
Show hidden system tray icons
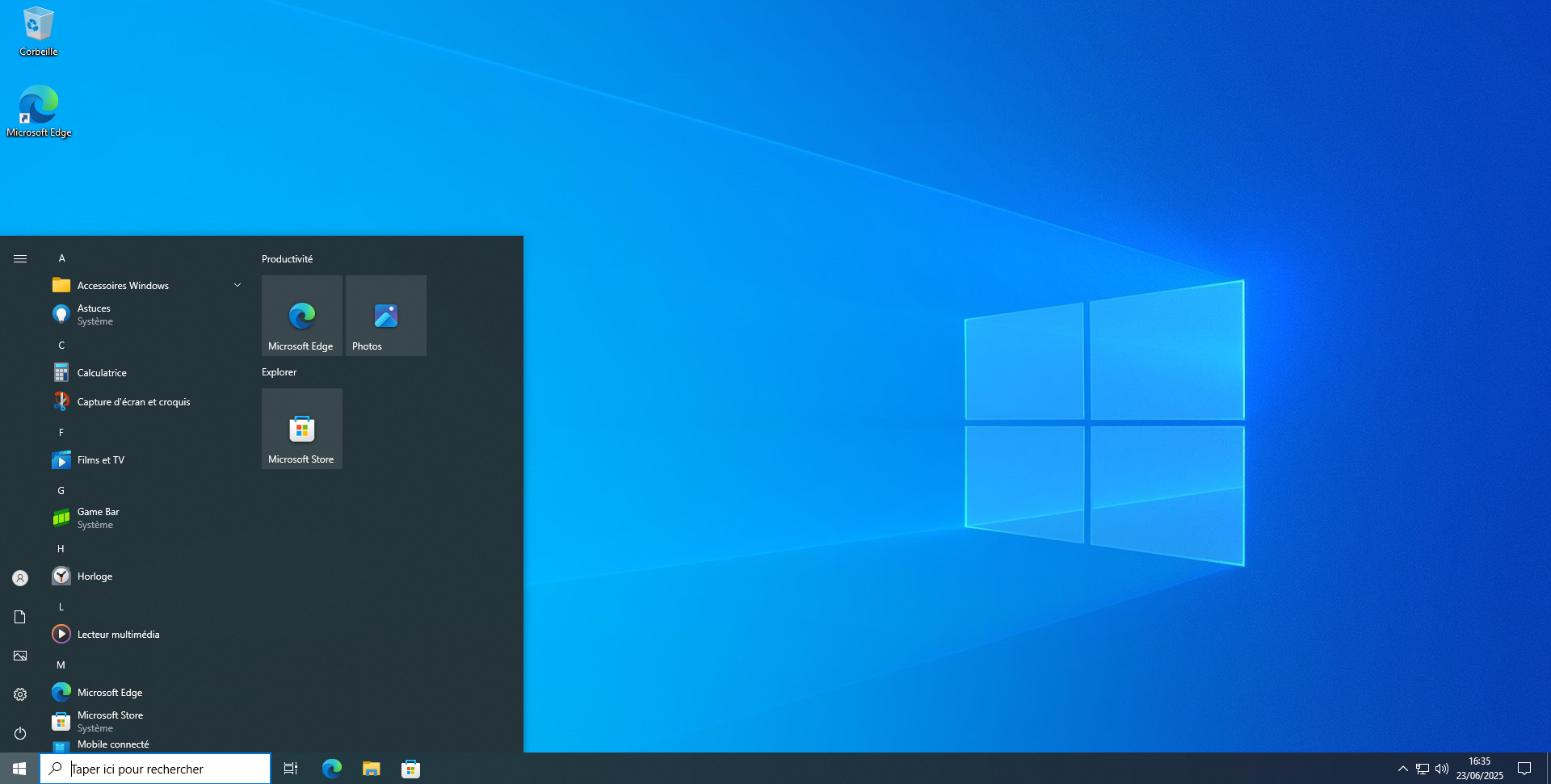(x=1402, y=769)
